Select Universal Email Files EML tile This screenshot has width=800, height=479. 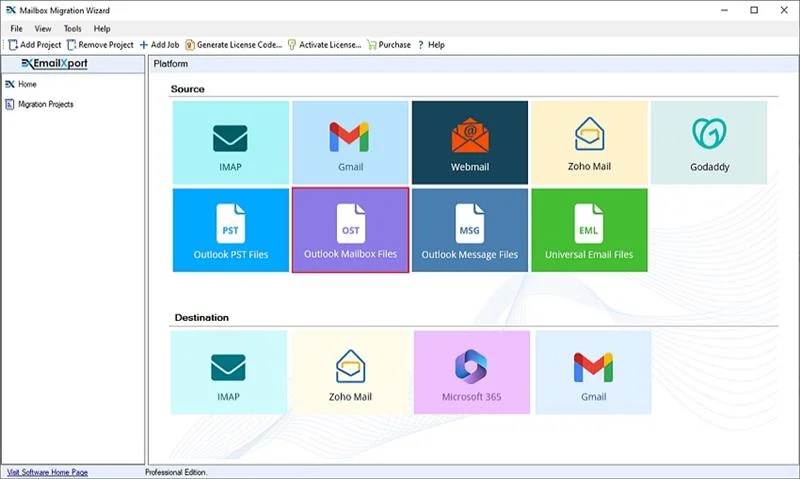click(x=589, y=230)
